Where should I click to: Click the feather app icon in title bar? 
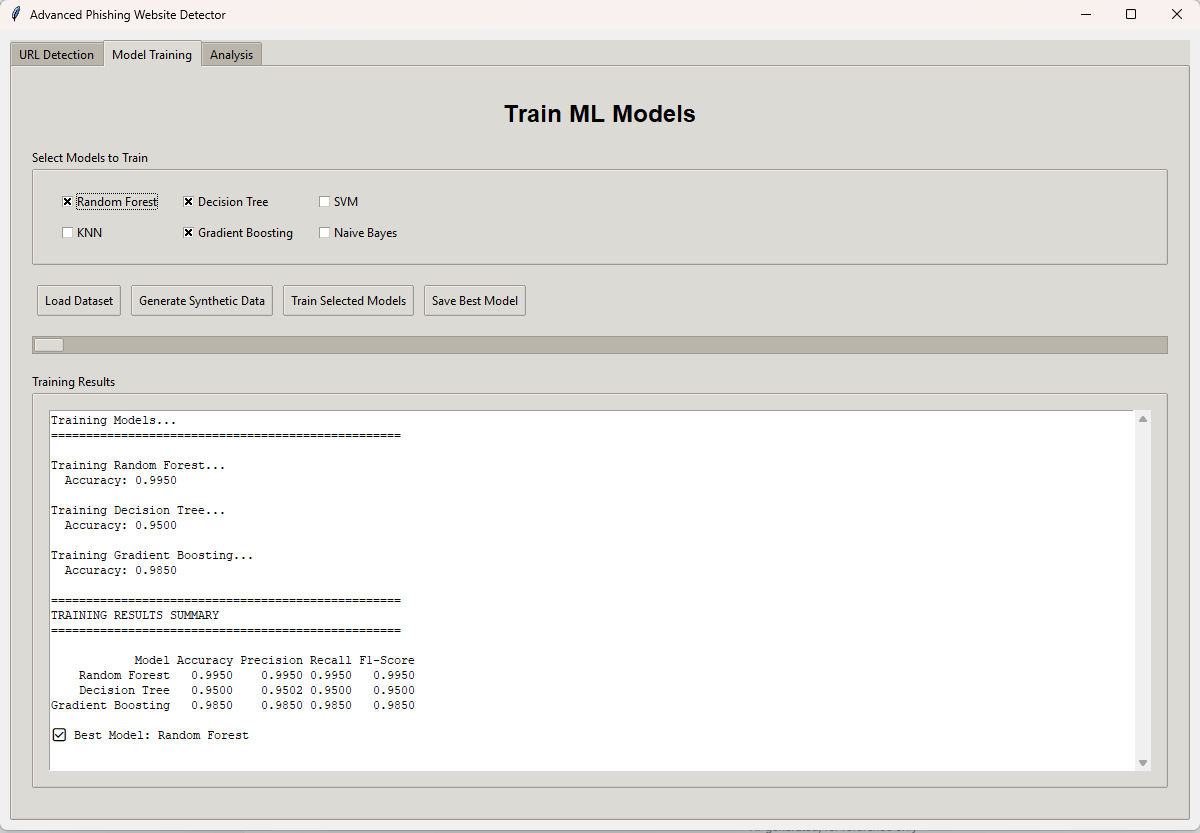pos(15,14)
